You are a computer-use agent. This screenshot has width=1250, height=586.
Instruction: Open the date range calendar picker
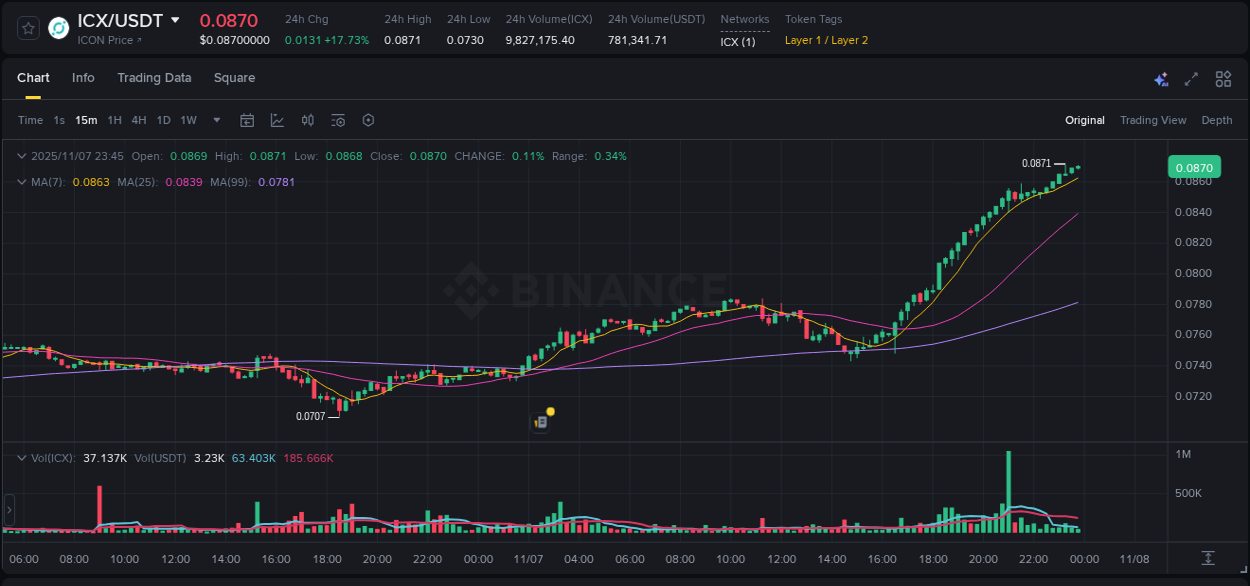pyautogui.click(x=247, y=120)
